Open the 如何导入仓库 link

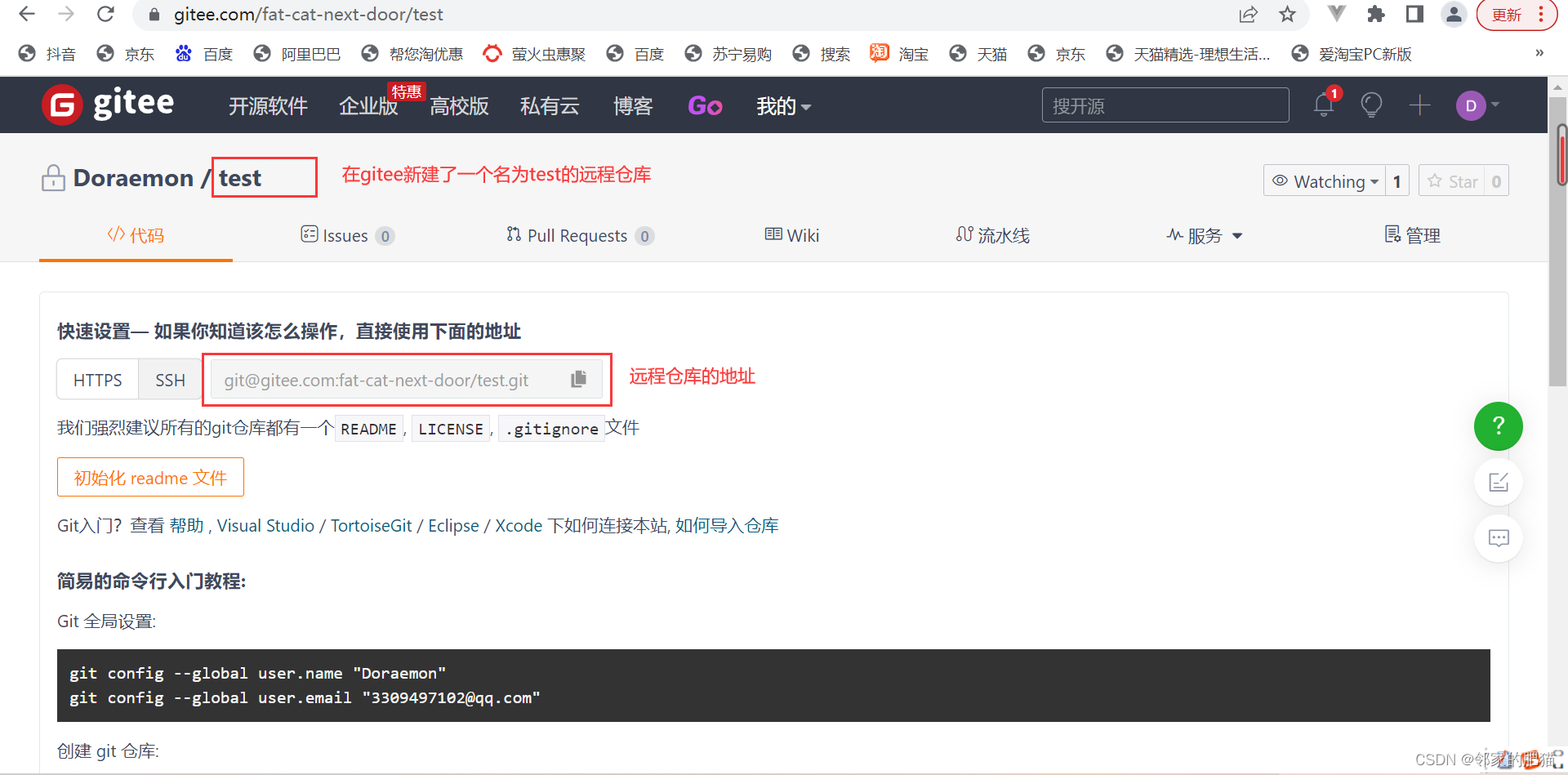[727, 525]
